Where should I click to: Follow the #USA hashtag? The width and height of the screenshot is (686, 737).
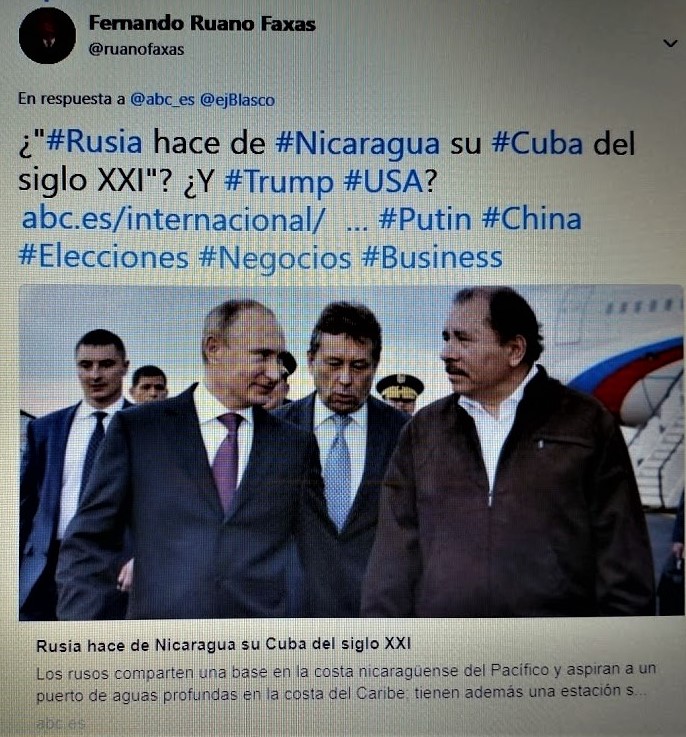point(384,181)
